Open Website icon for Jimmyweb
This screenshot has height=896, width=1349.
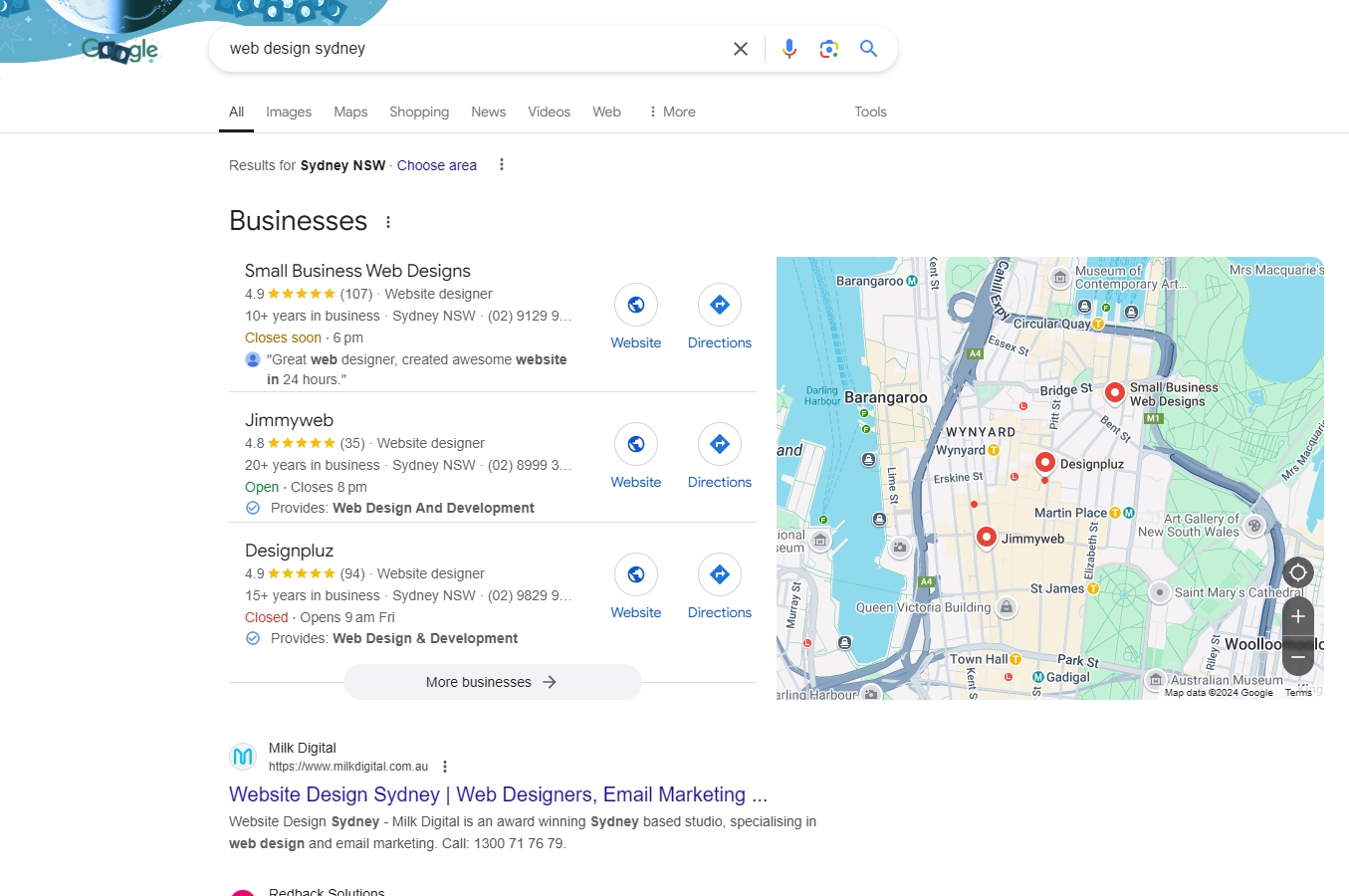tap(636, 444)
